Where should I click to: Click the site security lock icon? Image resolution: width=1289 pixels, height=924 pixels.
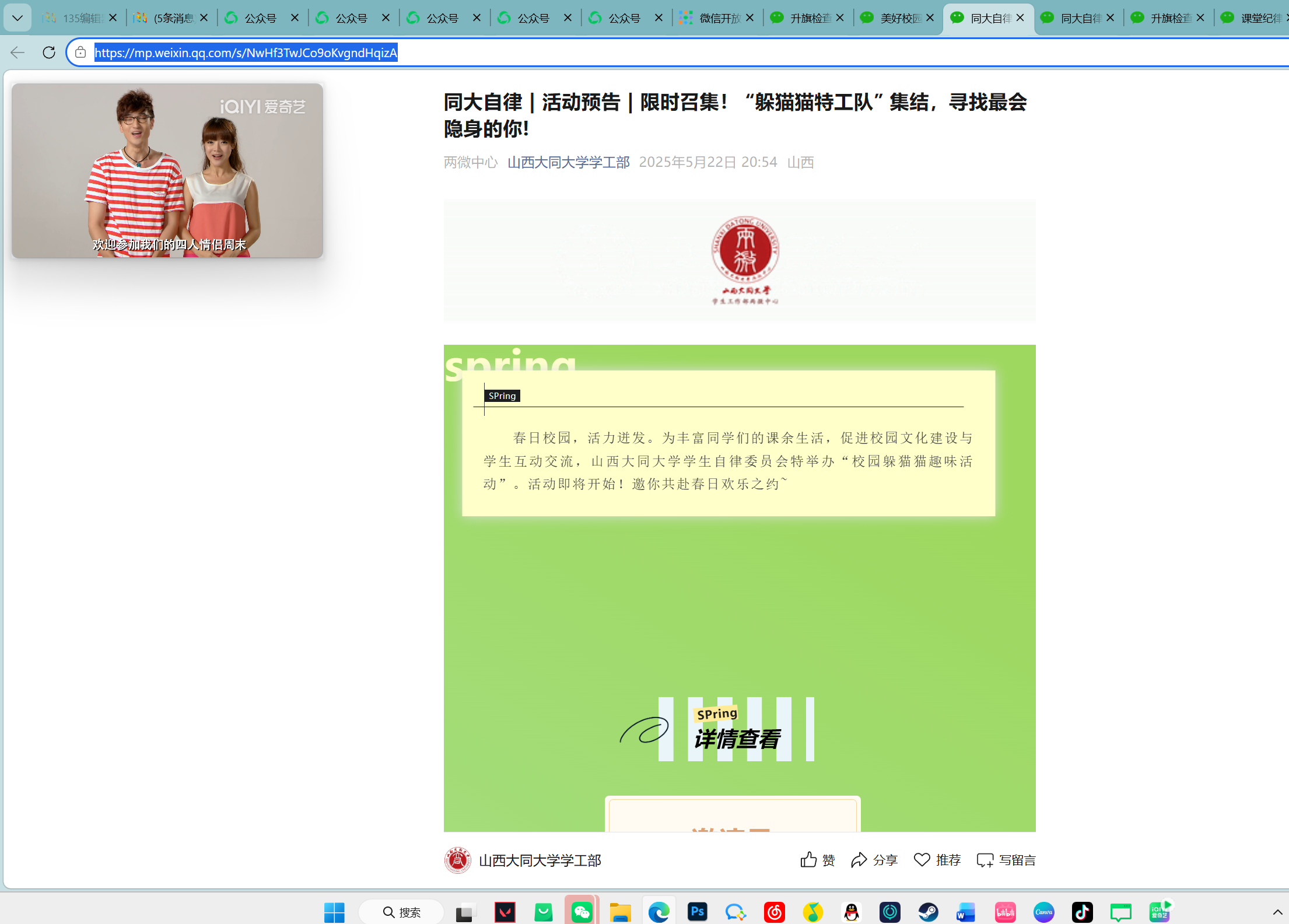pos(80,52)
